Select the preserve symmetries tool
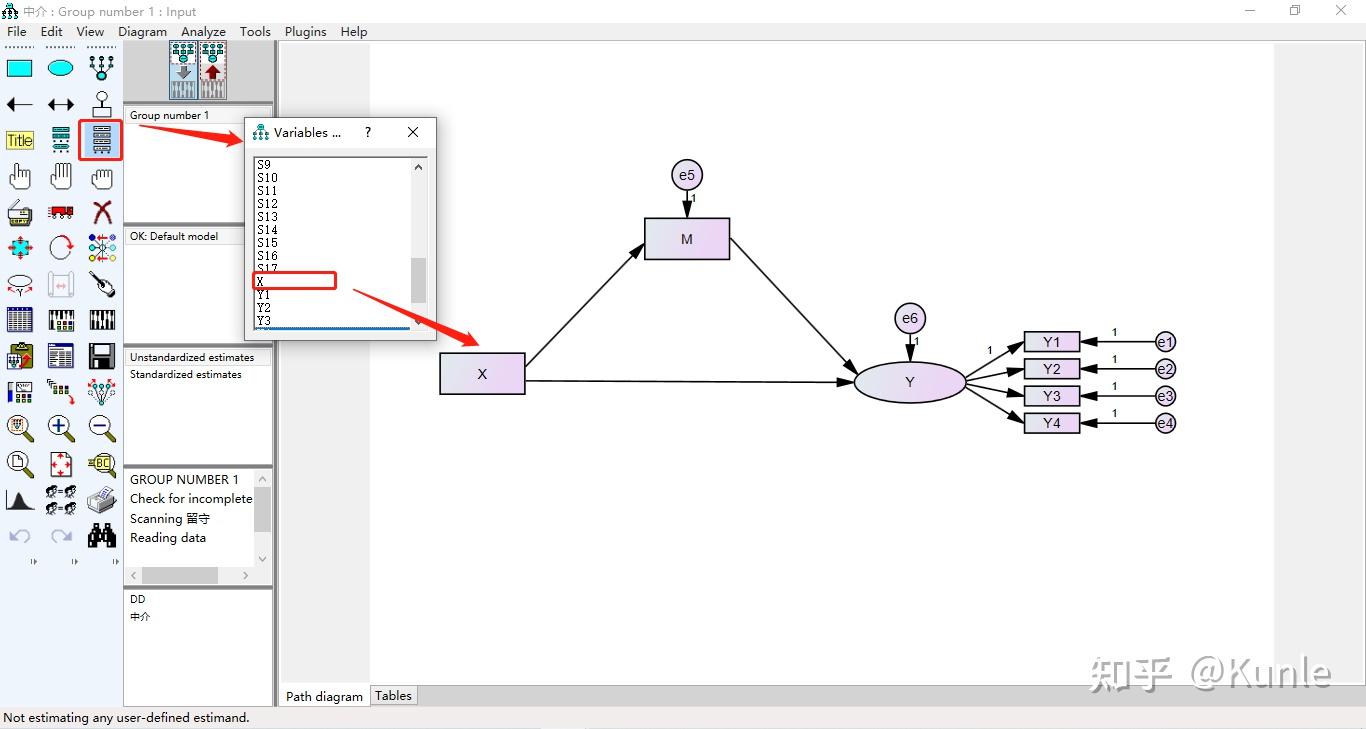Viewport: 1366px width, 729px height. click(102, 392)
